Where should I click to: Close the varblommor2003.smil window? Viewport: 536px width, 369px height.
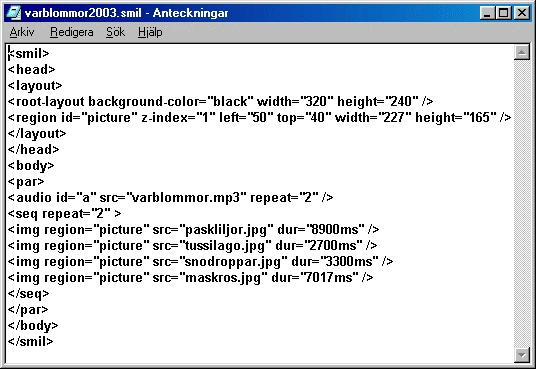522,13
